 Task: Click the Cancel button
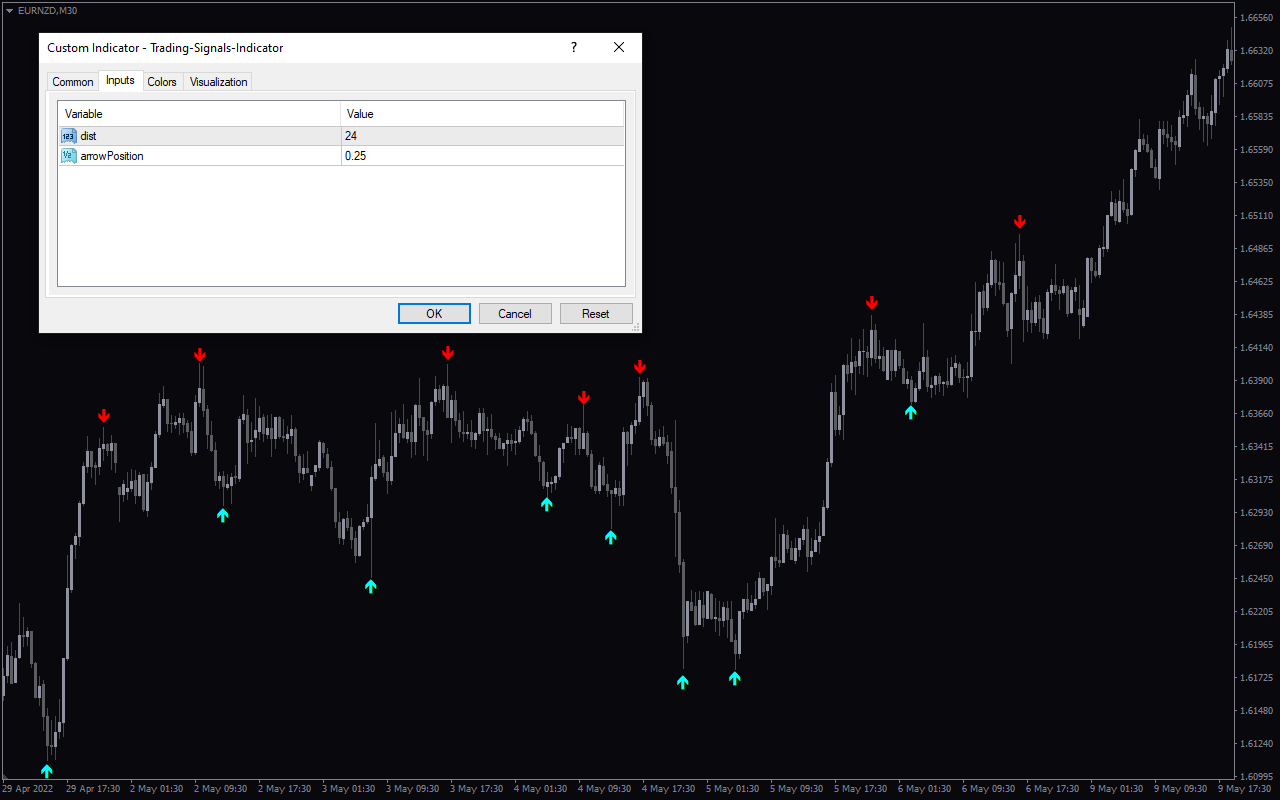pos(515,314)
